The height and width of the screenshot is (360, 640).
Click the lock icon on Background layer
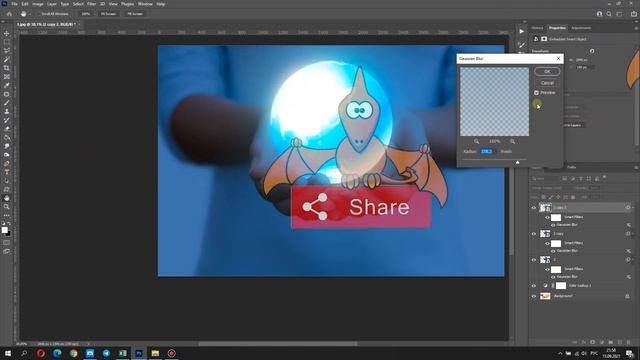pyautogui.click(x=627, y=296)
